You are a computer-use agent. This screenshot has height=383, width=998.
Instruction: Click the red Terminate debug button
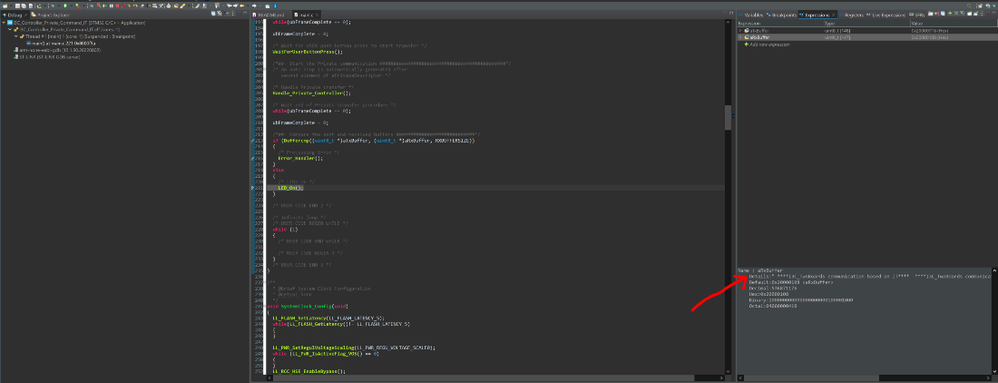tap(117, 6)
